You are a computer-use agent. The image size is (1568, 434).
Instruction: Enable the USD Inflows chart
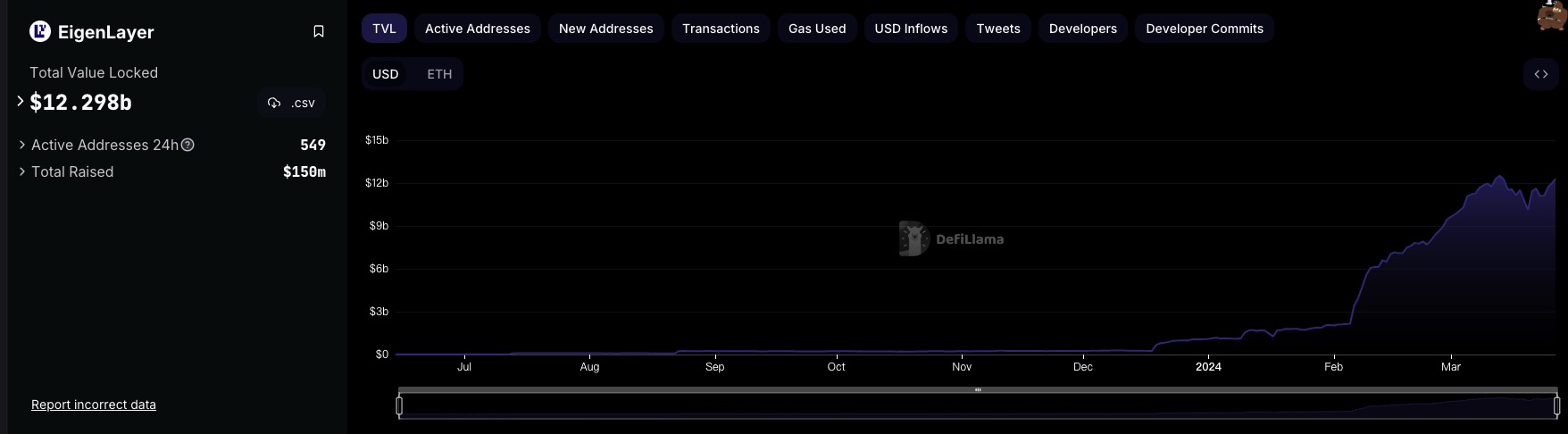911,29
